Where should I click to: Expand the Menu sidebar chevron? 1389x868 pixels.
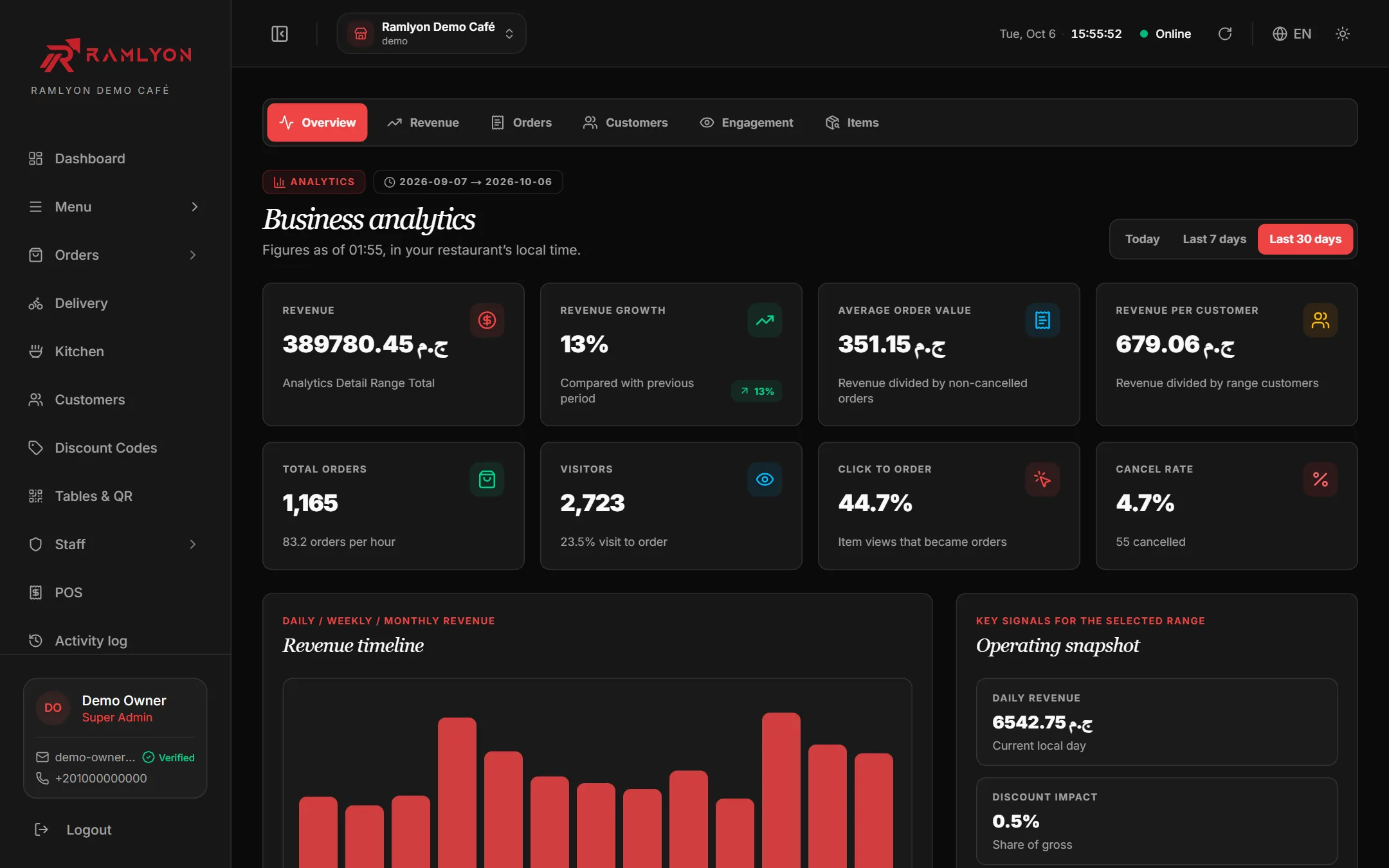194,207
